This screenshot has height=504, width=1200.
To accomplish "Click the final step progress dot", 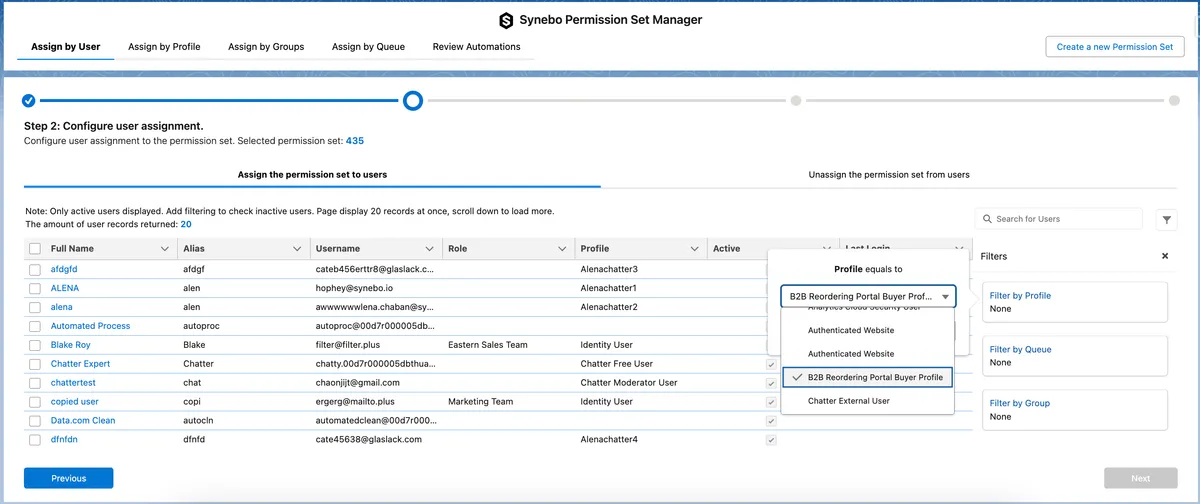I will click(1173, 100).
